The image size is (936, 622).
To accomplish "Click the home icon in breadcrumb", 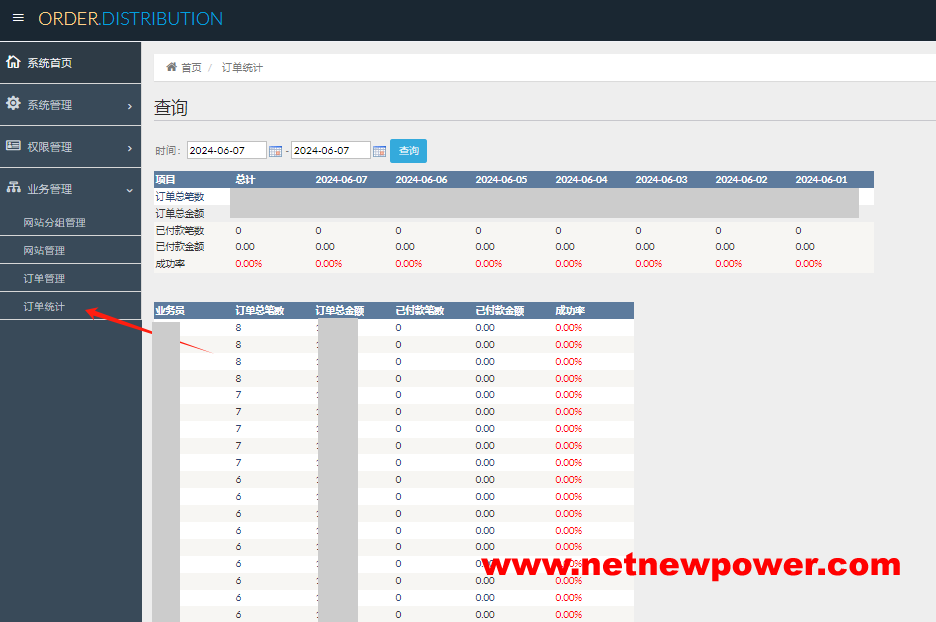I will tap(172, 67).
